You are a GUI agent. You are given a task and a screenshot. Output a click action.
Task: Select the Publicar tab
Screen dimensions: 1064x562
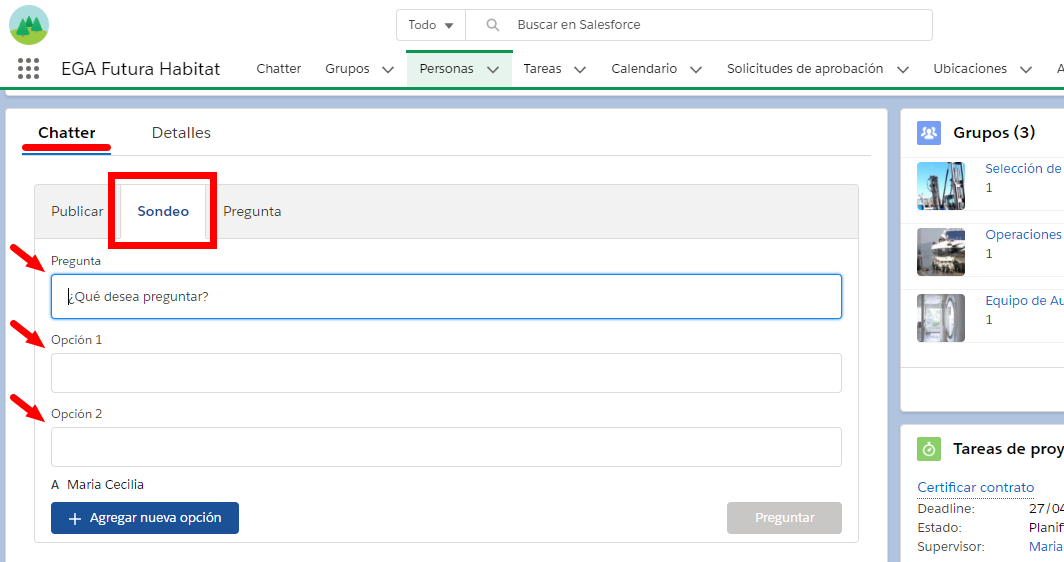pyautogui.click(x=77, y=212)
